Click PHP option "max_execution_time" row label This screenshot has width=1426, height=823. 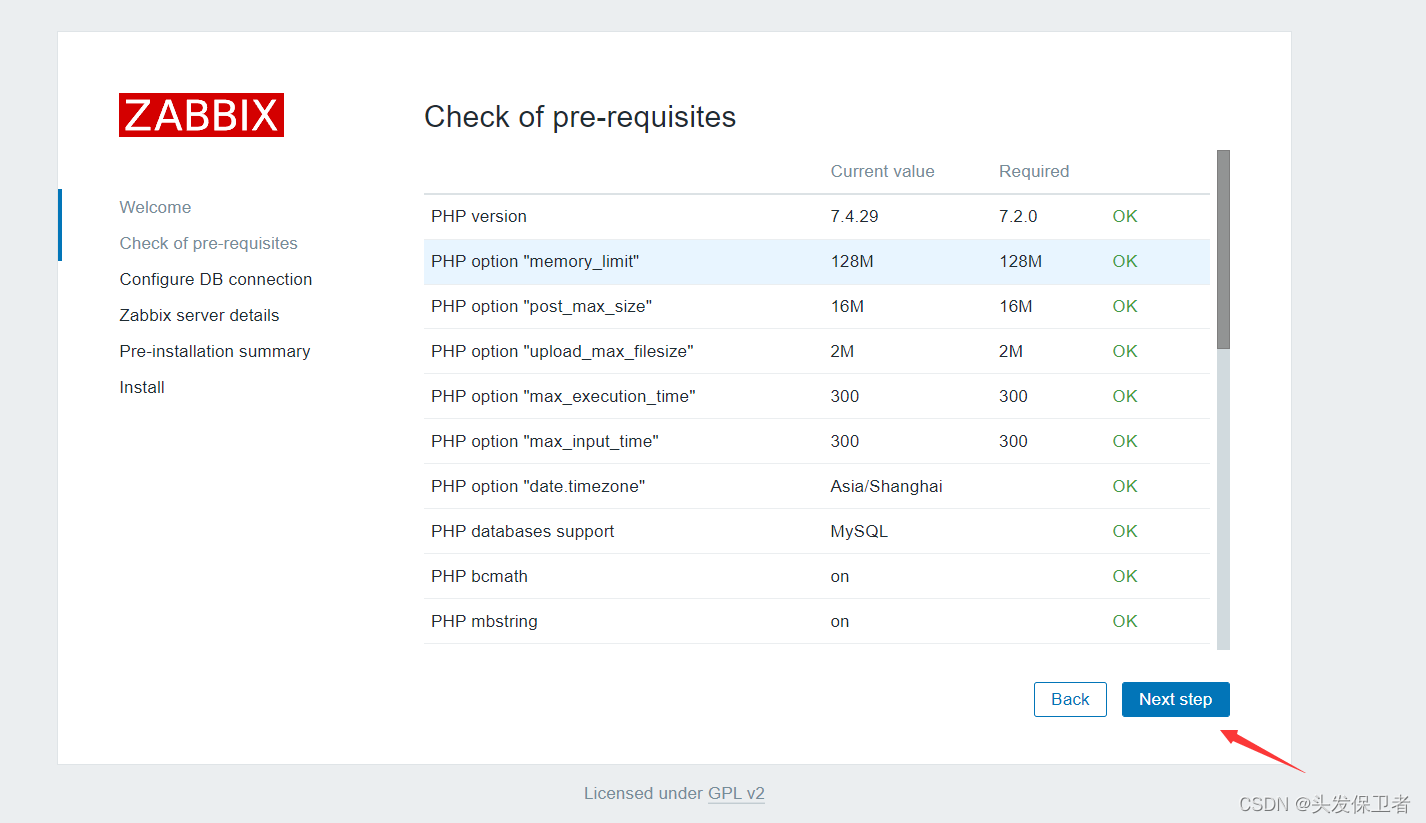[563, 396]
